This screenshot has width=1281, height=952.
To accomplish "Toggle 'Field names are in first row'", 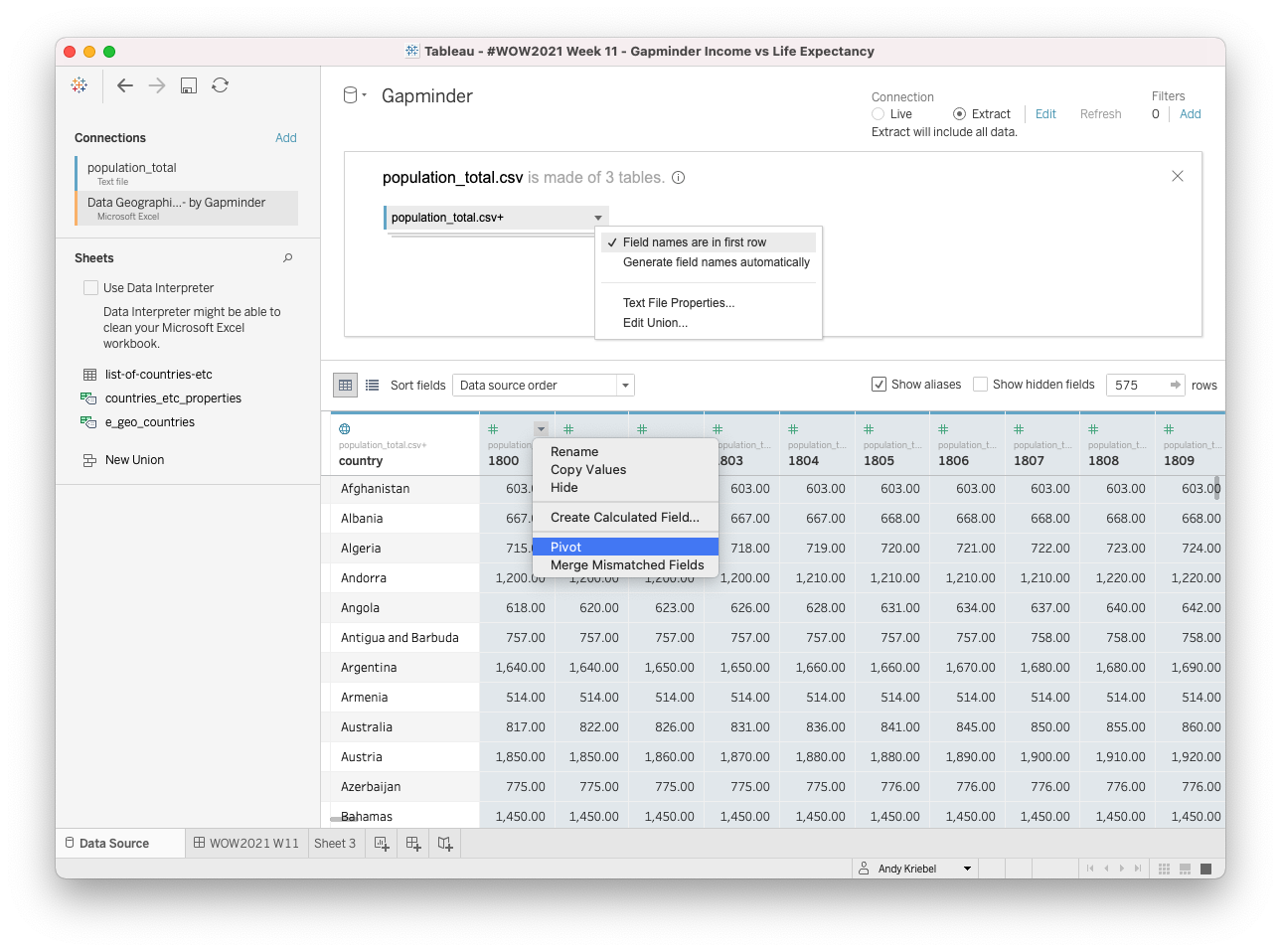I will [709, 242].
